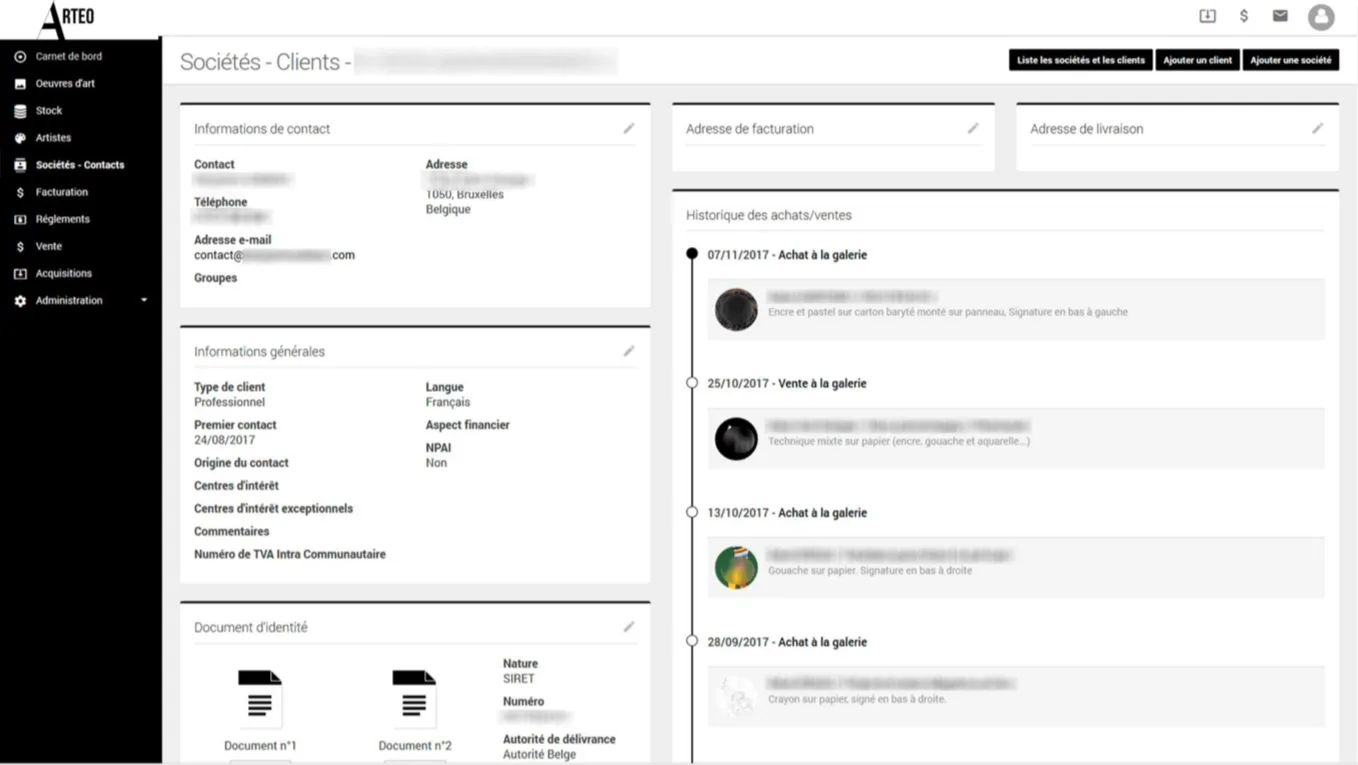Click Ajouter une société button

(x=1290, y=60)
